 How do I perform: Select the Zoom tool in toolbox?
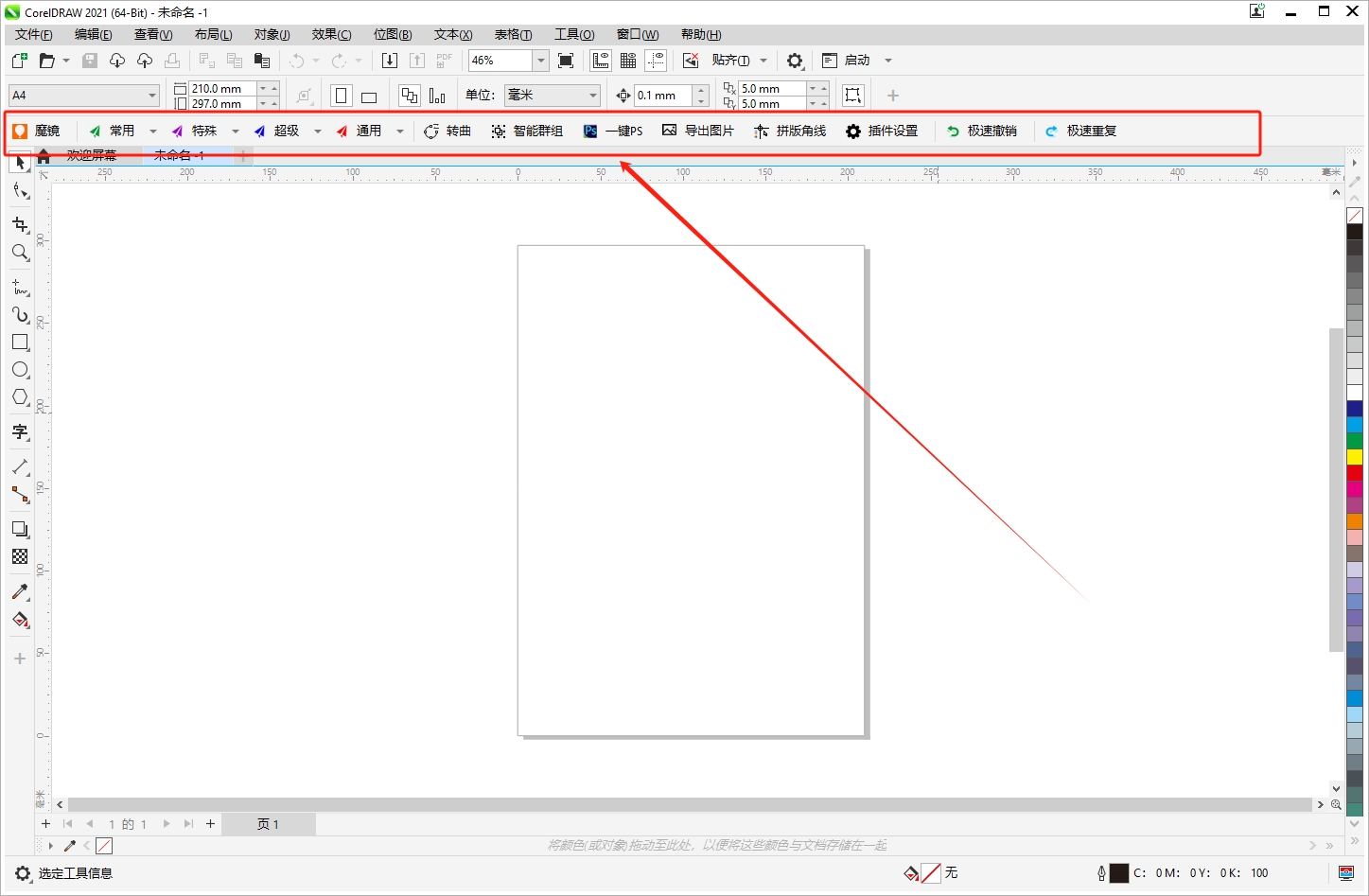pos(20,253)
